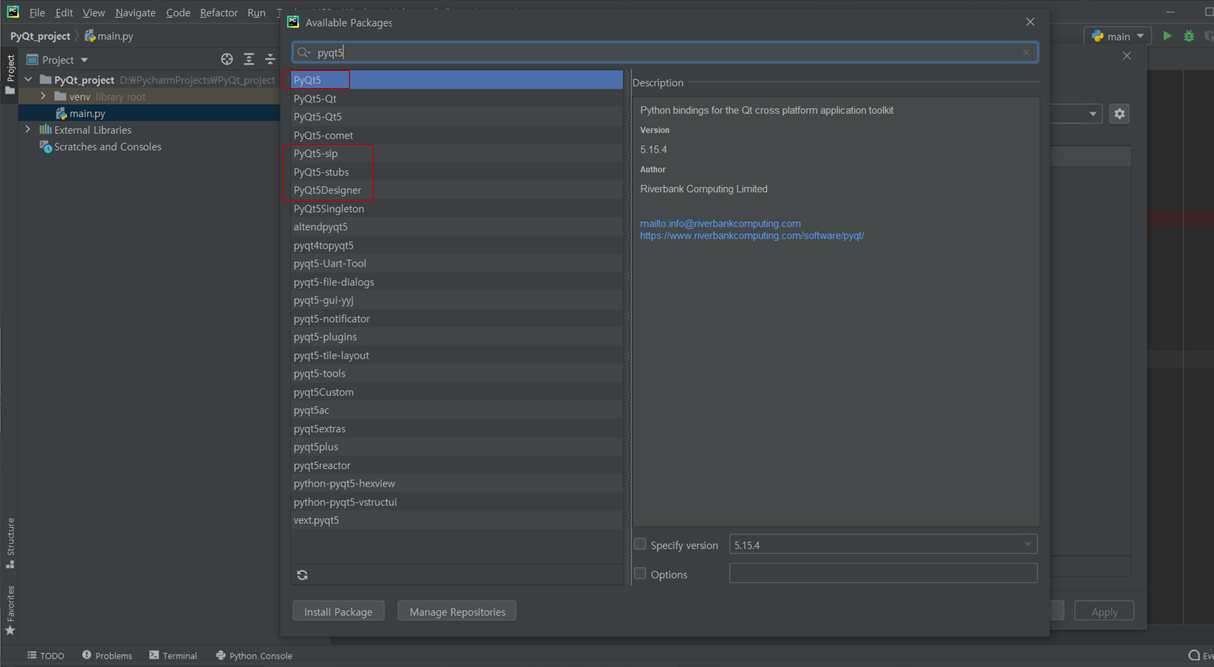Collapse the PyQt_project tree node
This screenshot has width=1214, height=667.
pyautogui.click(x=28, y=80)
